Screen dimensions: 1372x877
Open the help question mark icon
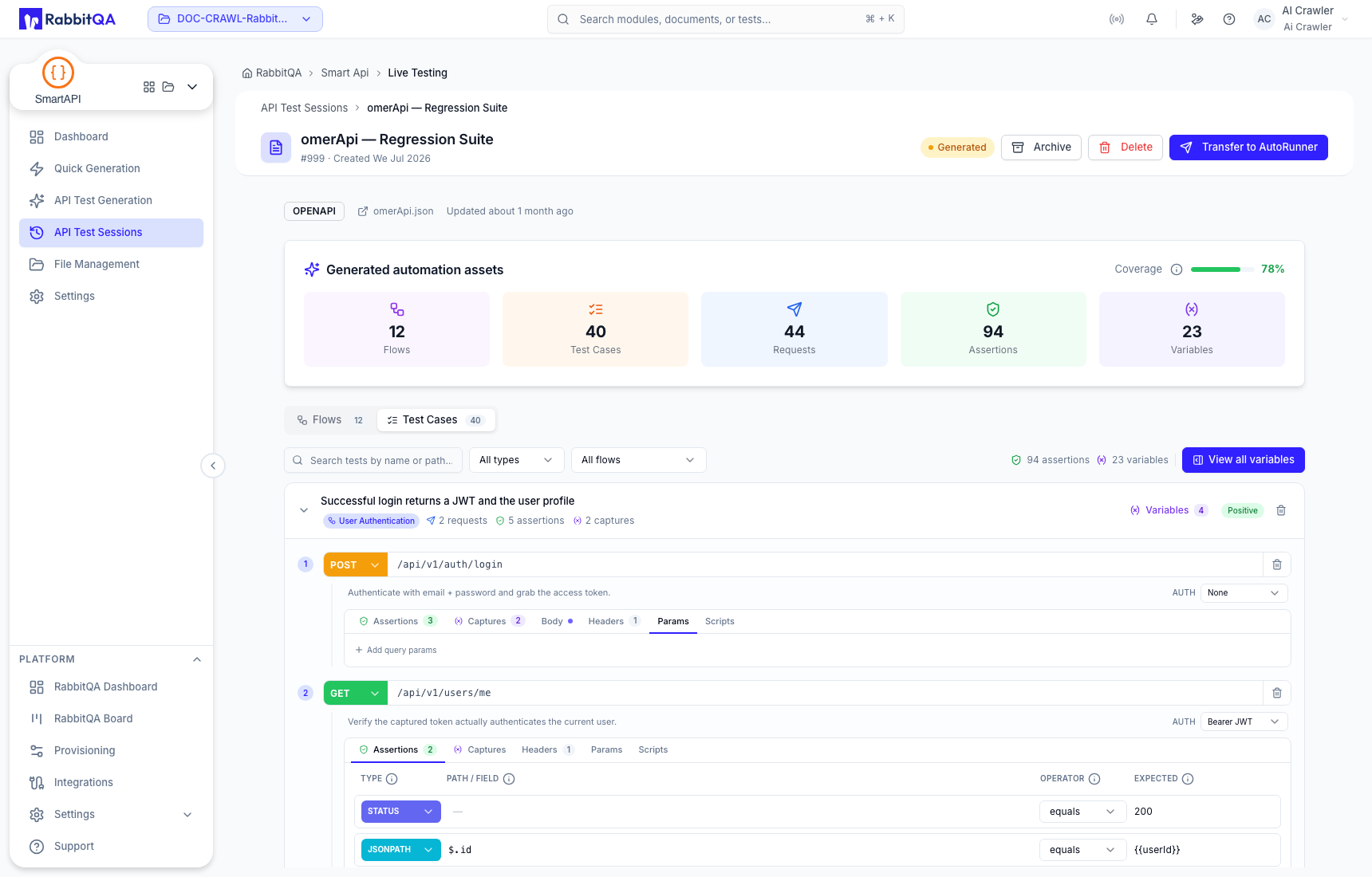[x=1229, y=19]
